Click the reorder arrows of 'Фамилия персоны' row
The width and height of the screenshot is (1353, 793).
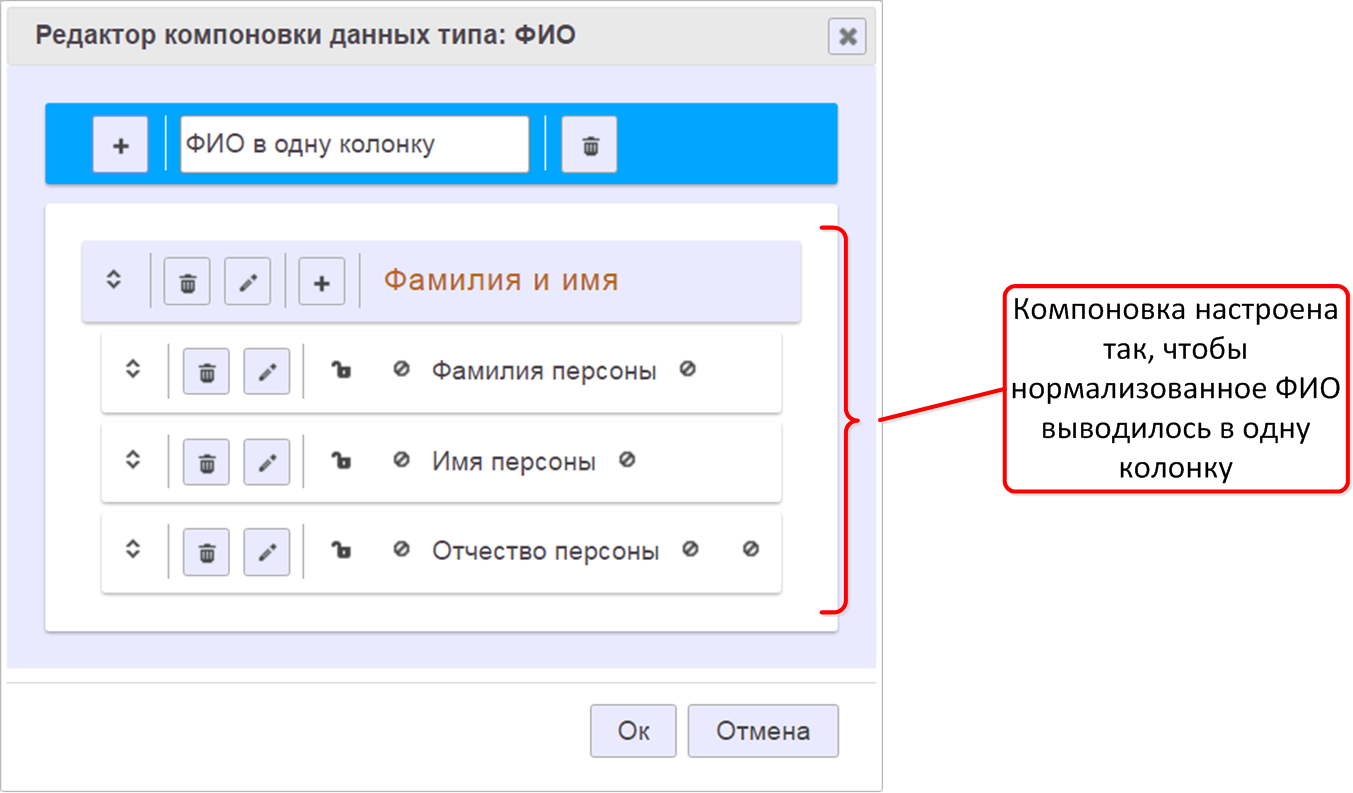pyautogui.click(x=133, y=370)
